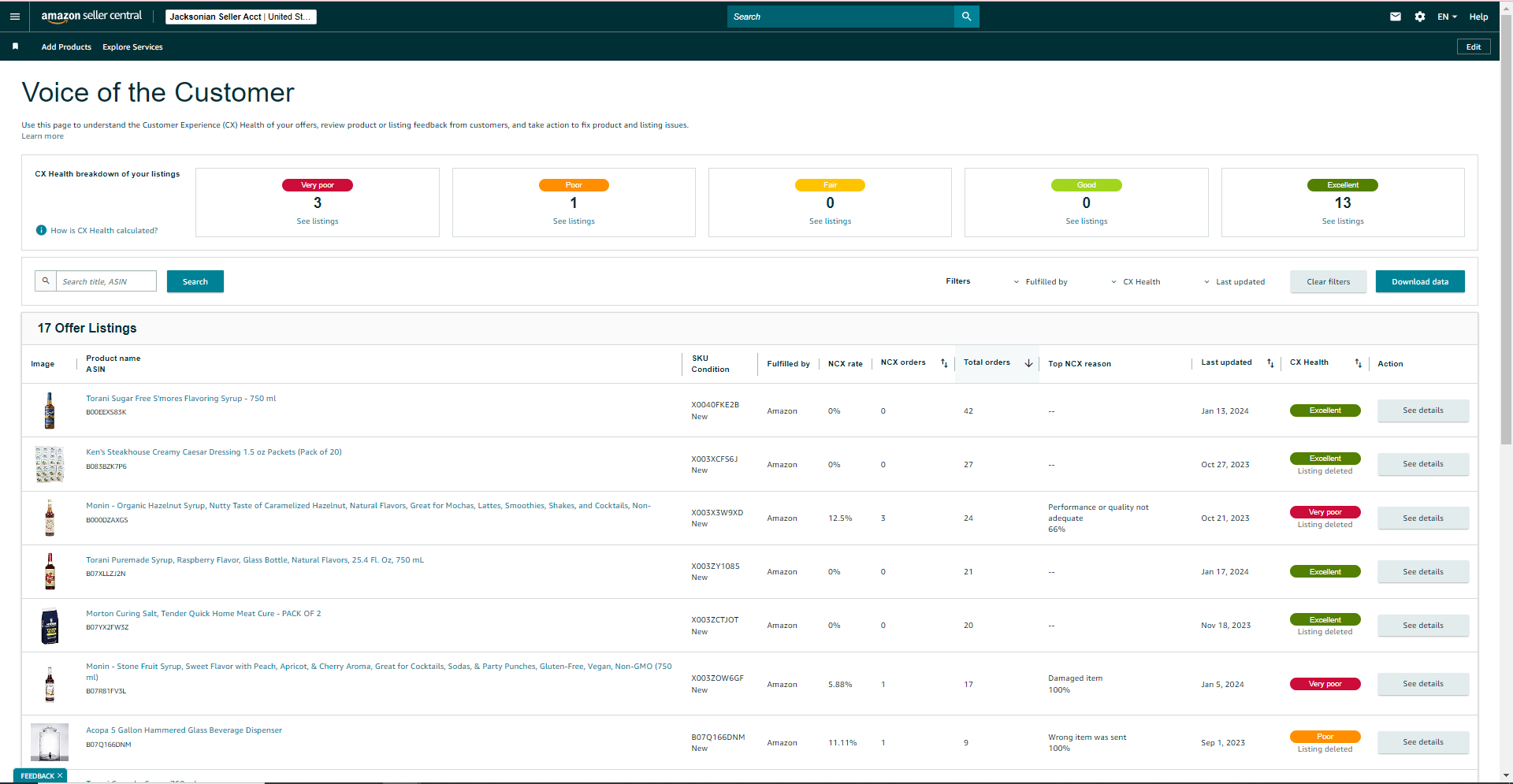
Task: Click the Feedback tab label
Action: tap(37, 776)
